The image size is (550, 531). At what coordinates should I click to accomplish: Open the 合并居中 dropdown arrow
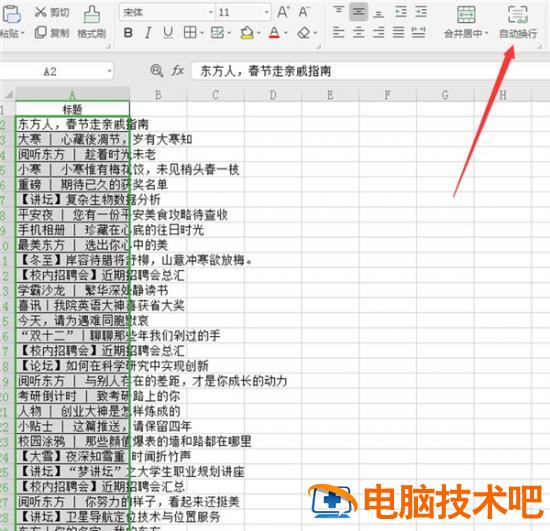(x=486, y=34)
